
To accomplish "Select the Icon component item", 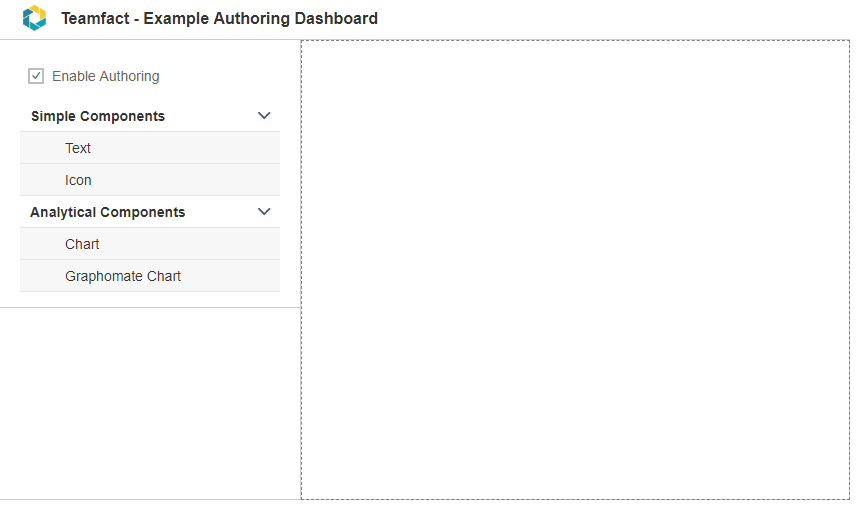I will 150,180.
